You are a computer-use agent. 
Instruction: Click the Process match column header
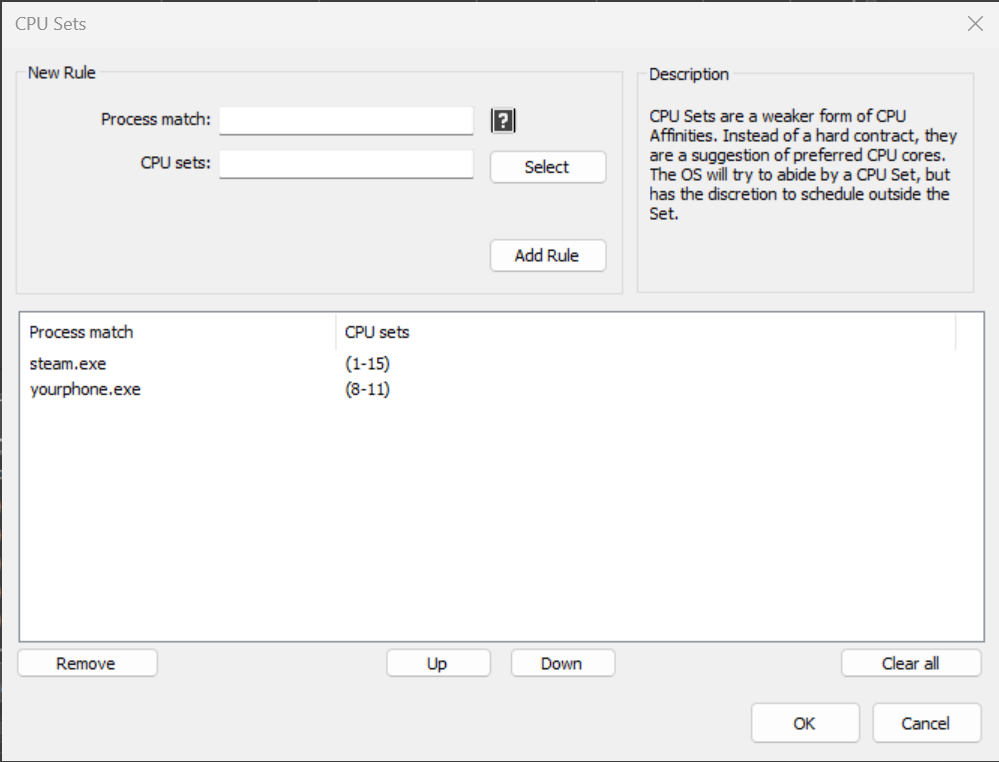pyautogui.click(x=80, y=332)
